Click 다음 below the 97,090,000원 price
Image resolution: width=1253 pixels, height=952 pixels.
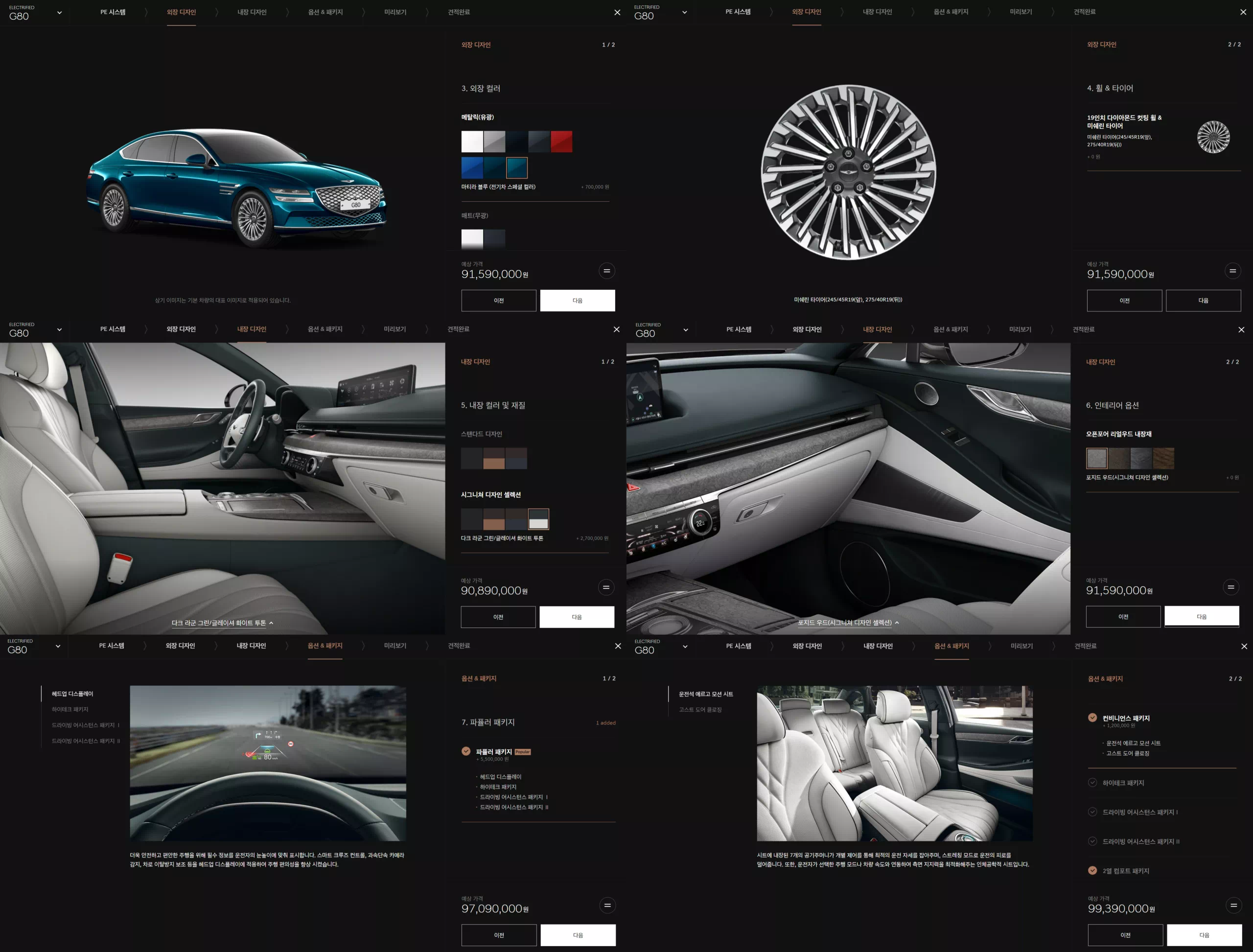(x=578, y=935)
